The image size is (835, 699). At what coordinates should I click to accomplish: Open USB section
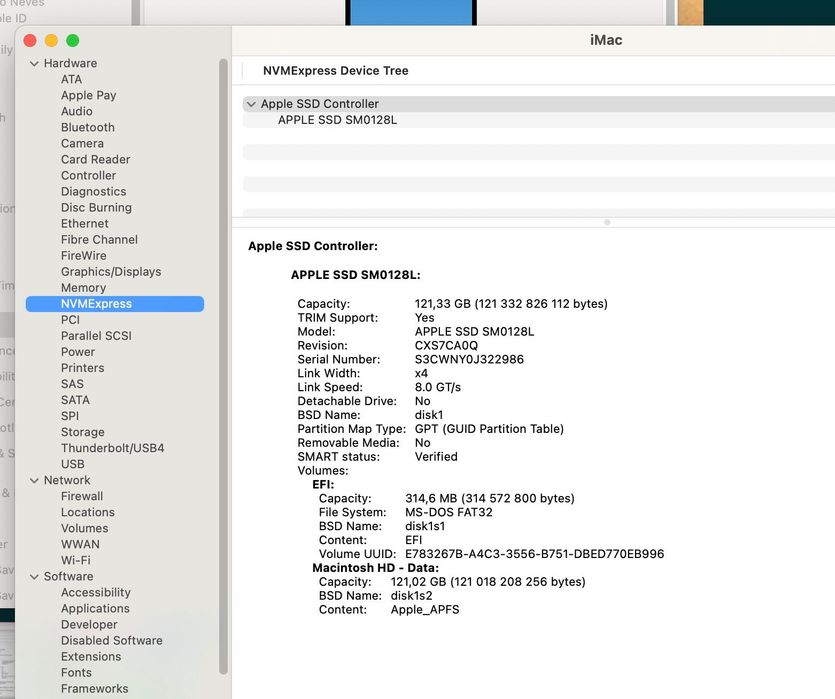(x=72, y=464)
